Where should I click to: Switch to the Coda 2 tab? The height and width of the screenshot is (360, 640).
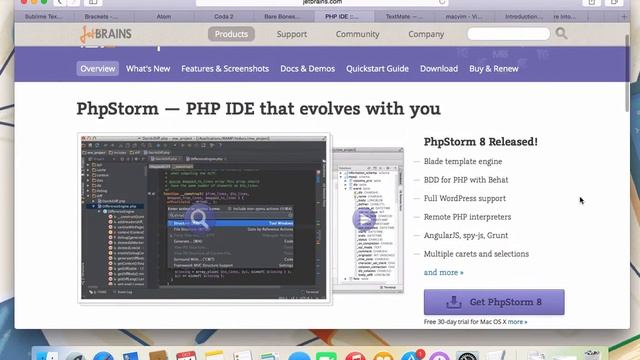pyautogui.click(x=224, y=17)
